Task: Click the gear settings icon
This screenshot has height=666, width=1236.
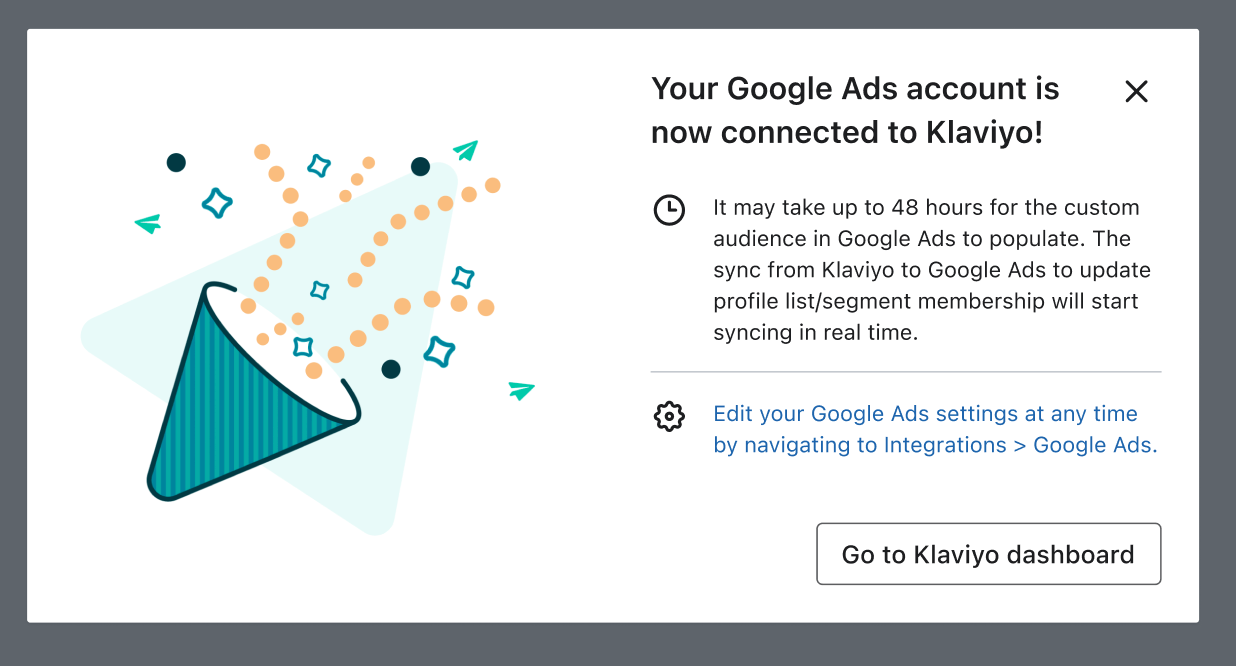Action: point(669,416)
